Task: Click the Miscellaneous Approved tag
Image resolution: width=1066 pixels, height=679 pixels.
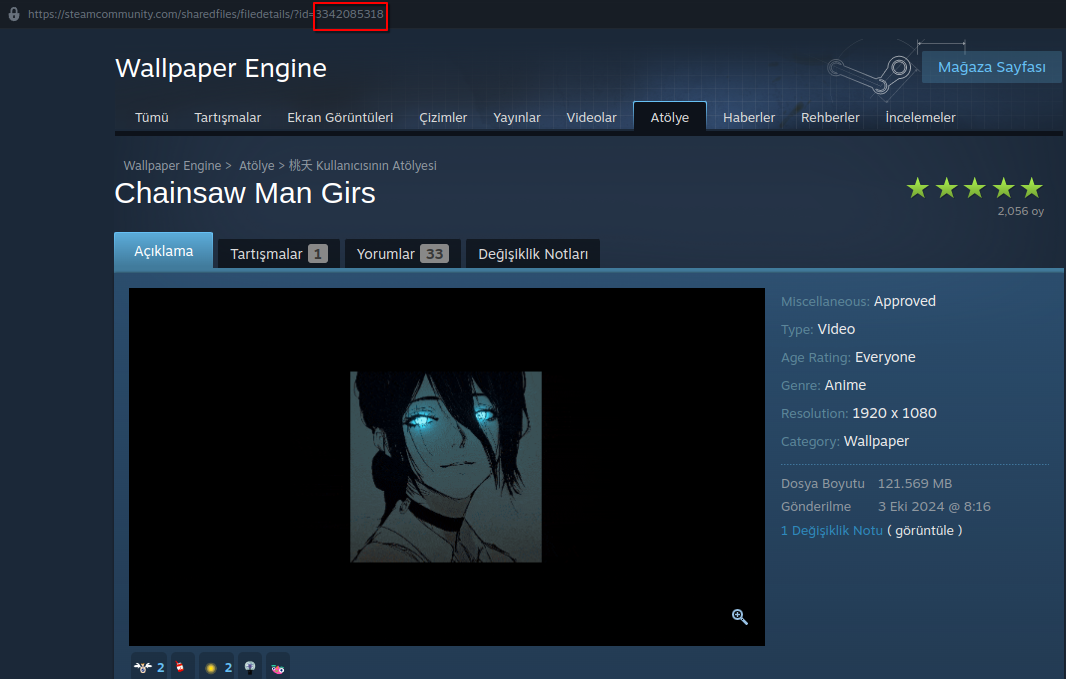Action: (904, 301)
